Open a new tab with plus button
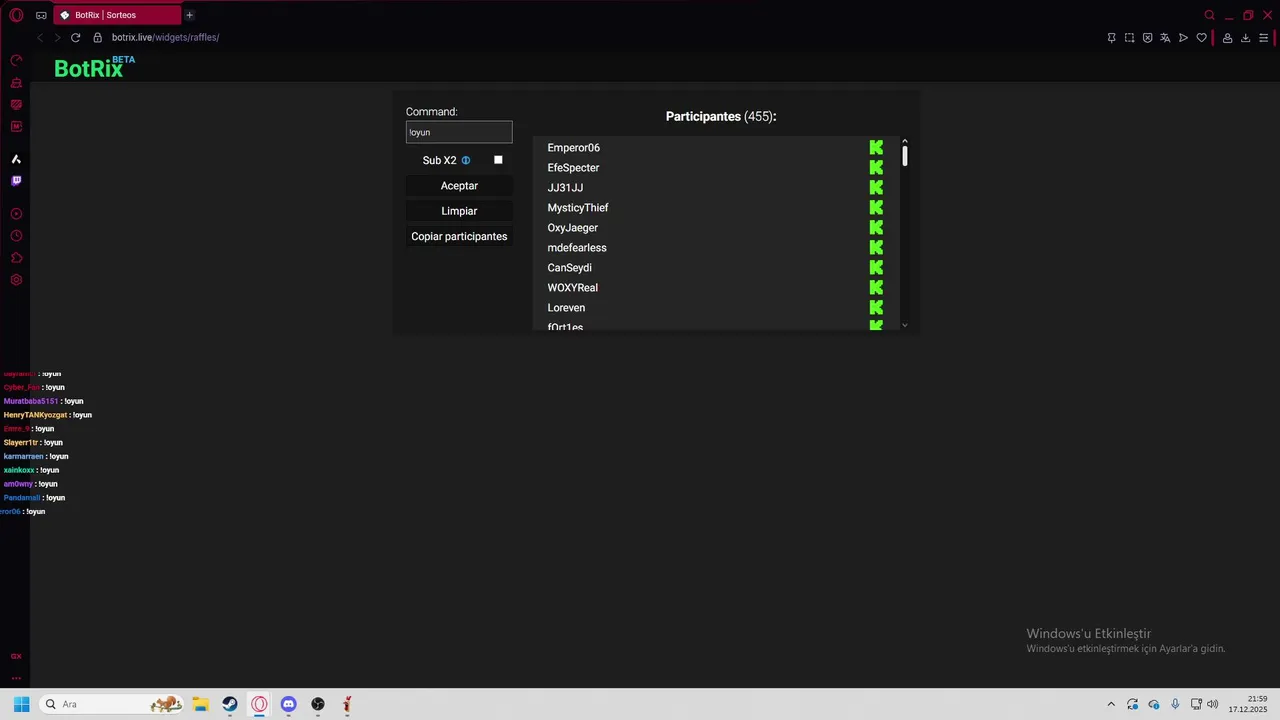 189,15
